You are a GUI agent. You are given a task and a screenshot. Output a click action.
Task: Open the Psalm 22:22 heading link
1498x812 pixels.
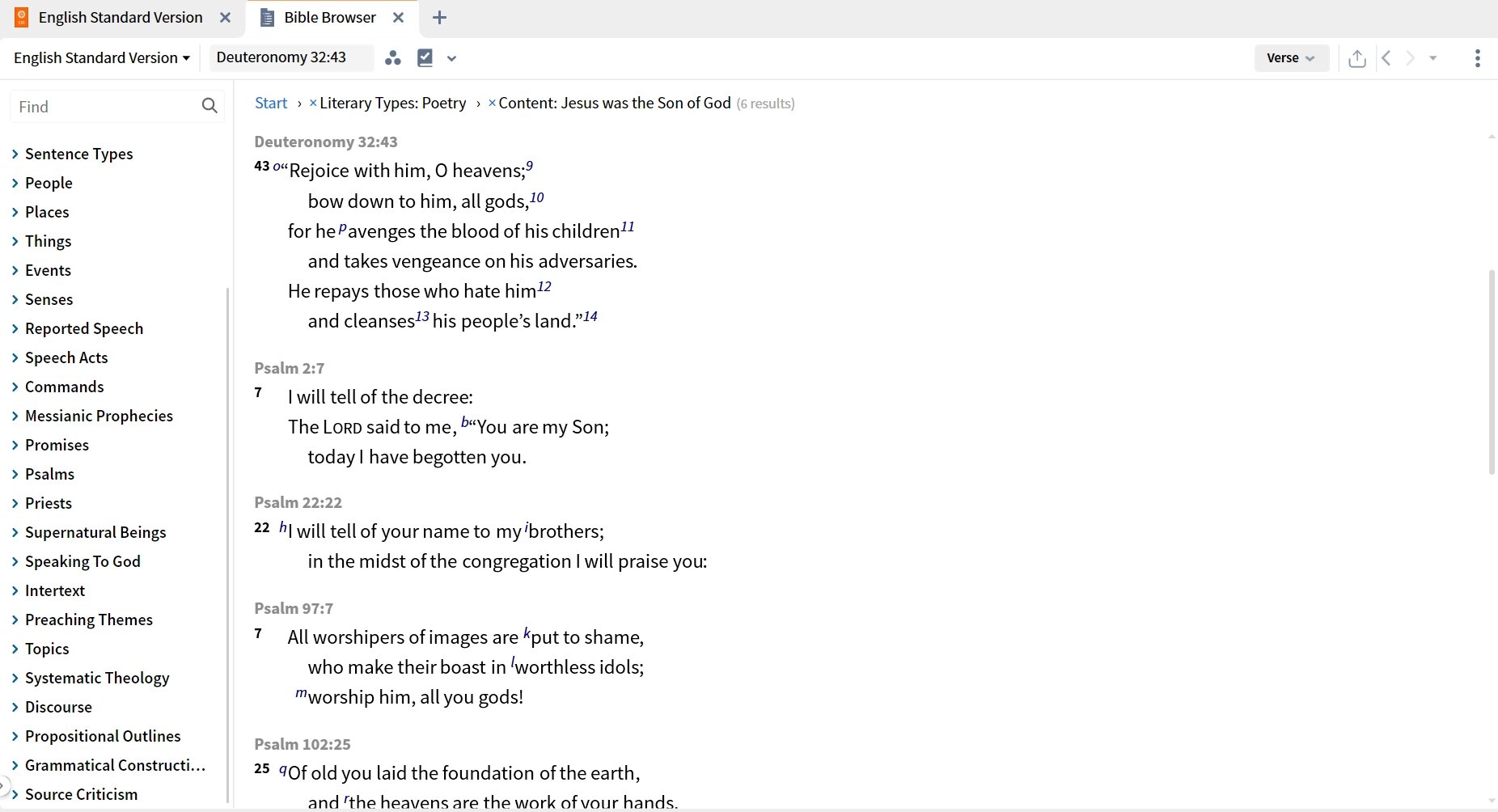coord(298,502)
